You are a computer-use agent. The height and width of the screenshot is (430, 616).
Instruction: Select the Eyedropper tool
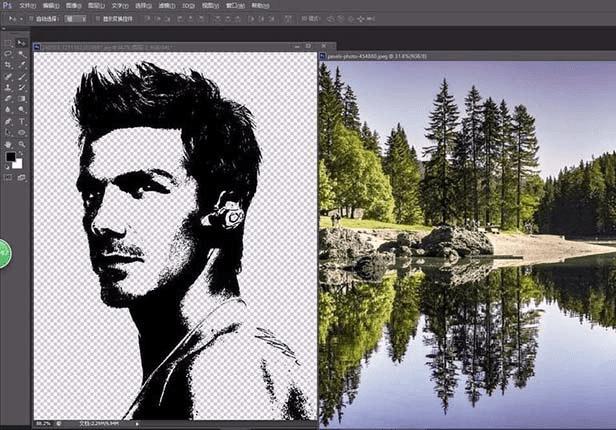pyautogui.click(x=22, y=65)
